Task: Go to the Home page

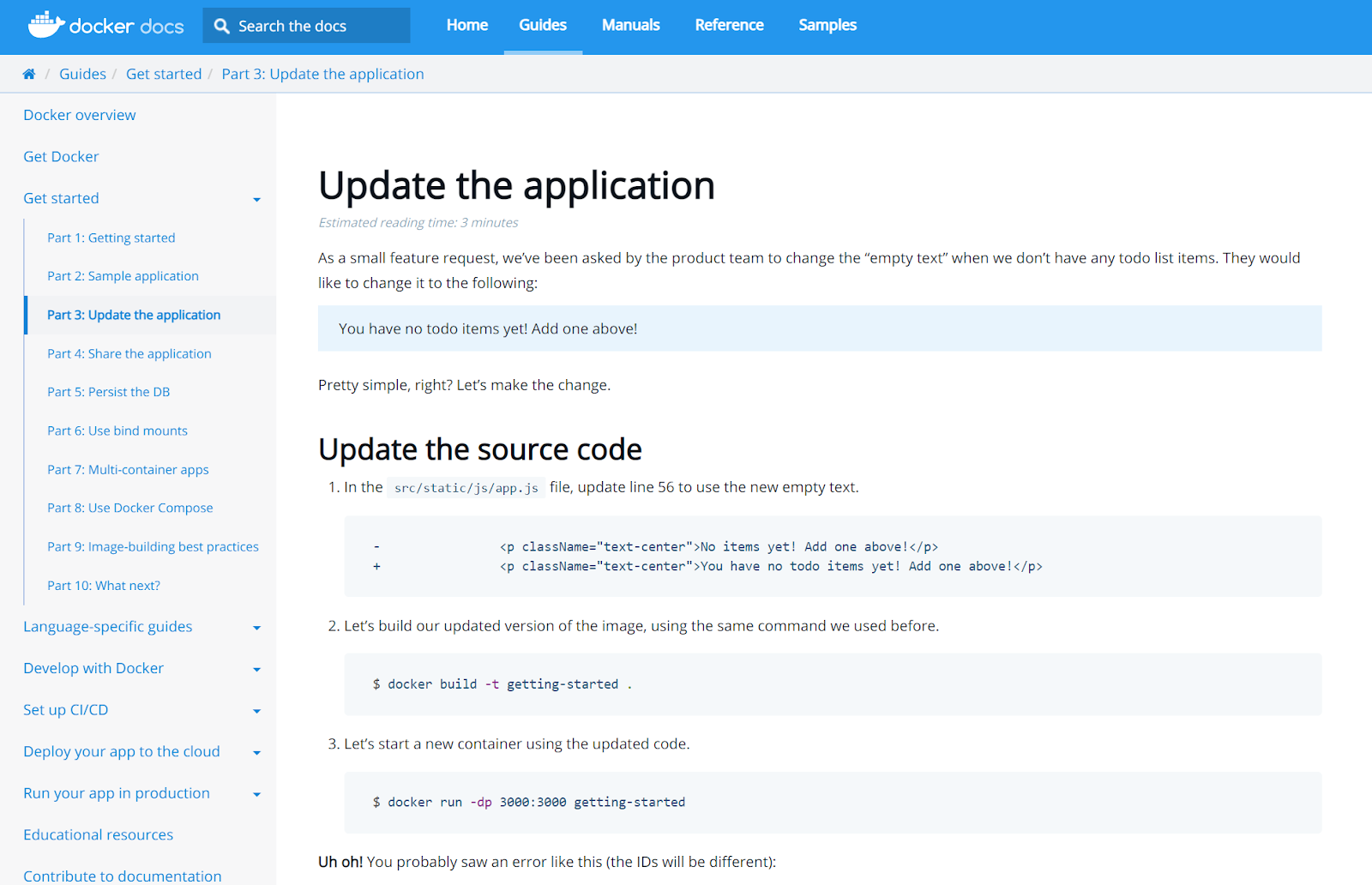Action: [466, 25]
